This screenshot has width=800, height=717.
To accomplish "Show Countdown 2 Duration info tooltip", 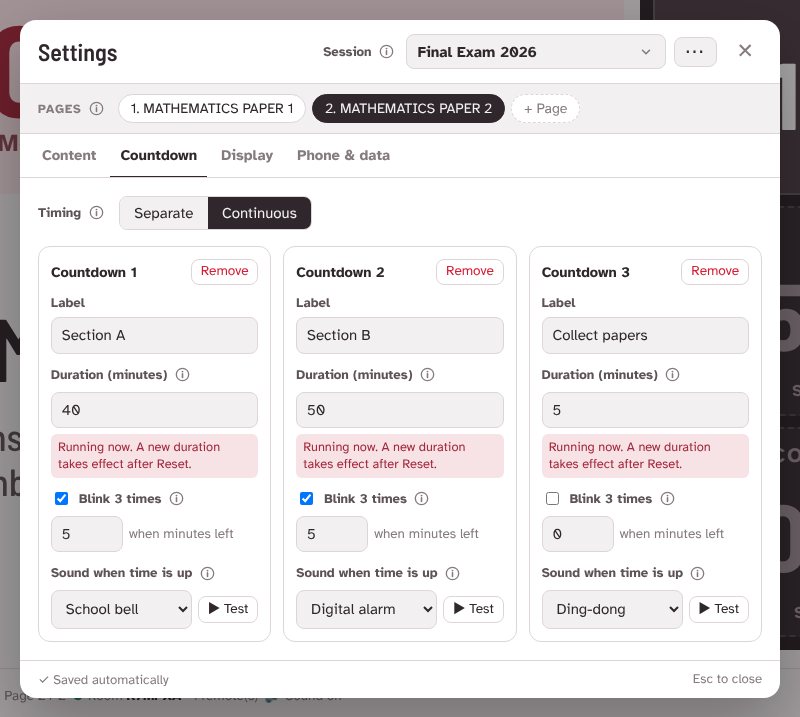I will click(x=428, y=375).
